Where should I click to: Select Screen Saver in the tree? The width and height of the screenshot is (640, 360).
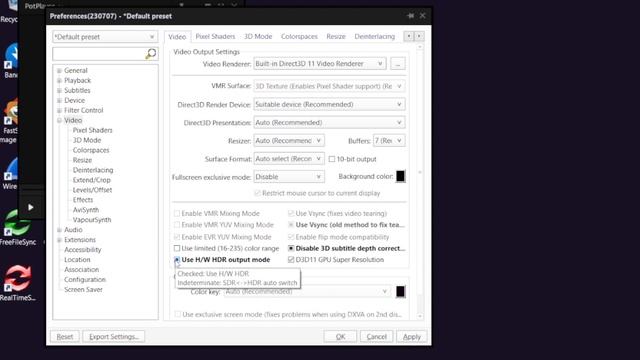[x=83, y=289]
